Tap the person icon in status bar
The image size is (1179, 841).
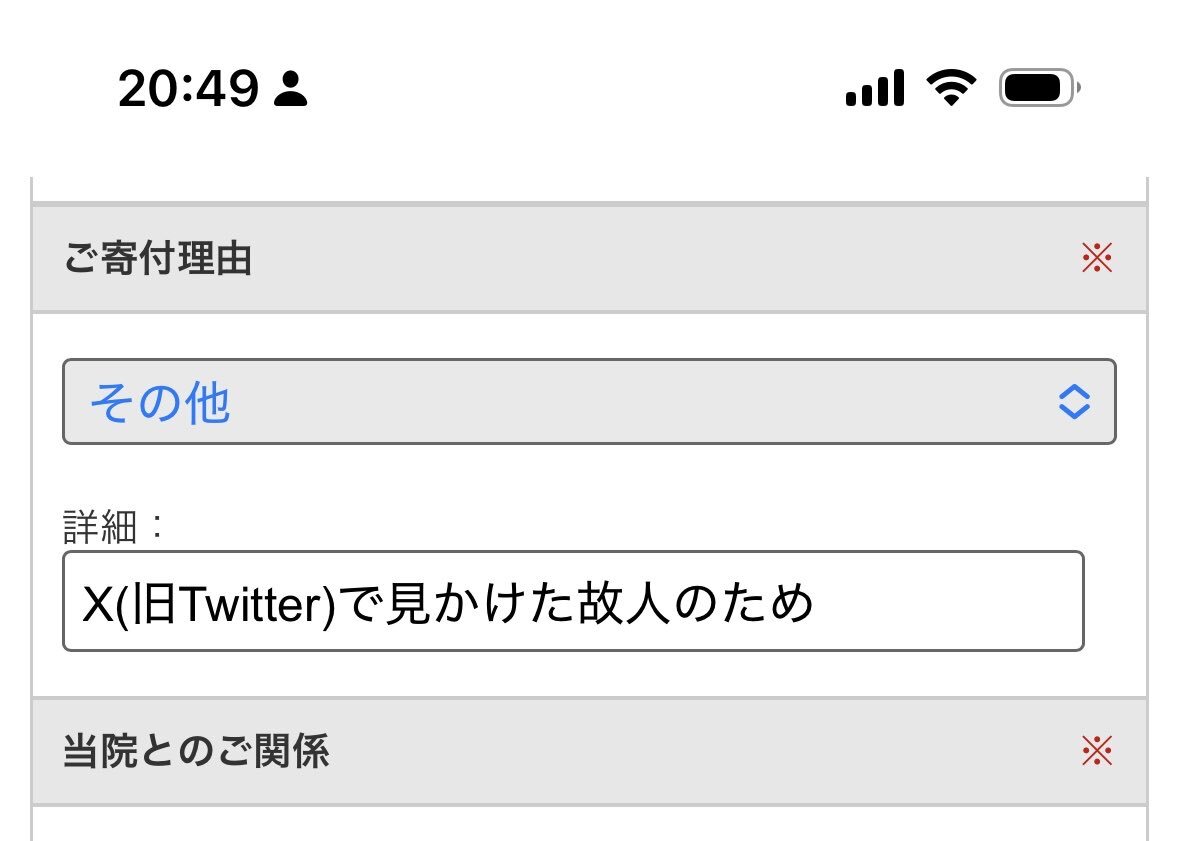pos(291,89)
